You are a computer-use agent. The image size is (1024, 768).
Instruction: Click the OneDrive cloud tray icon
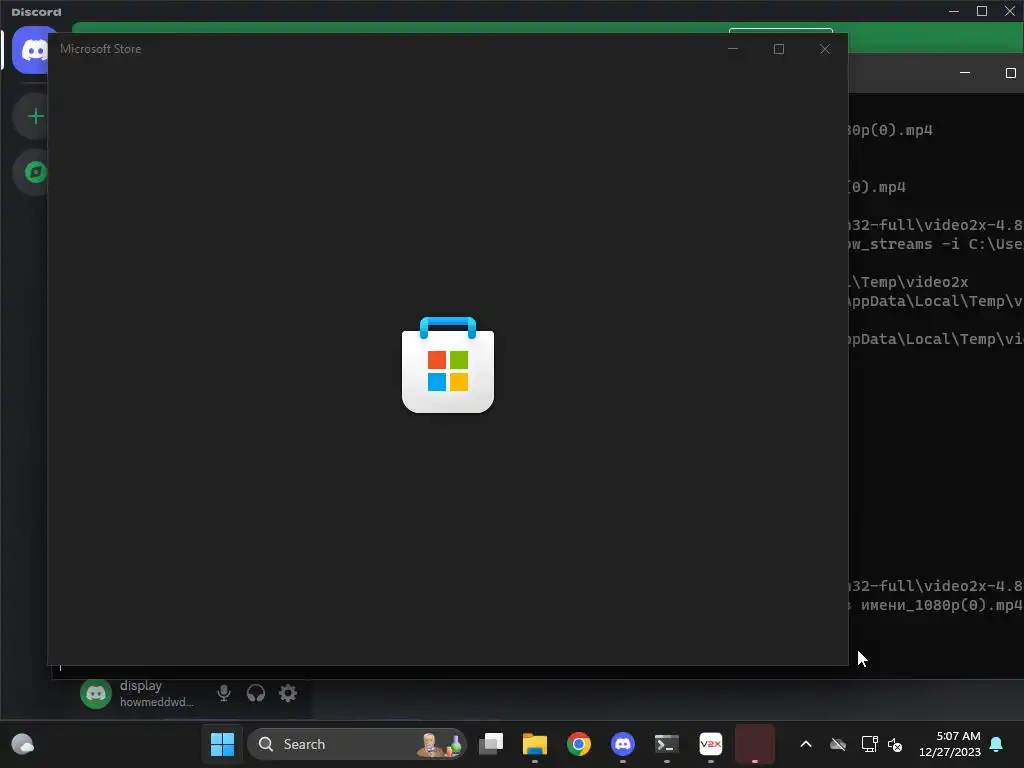(838, 744)
